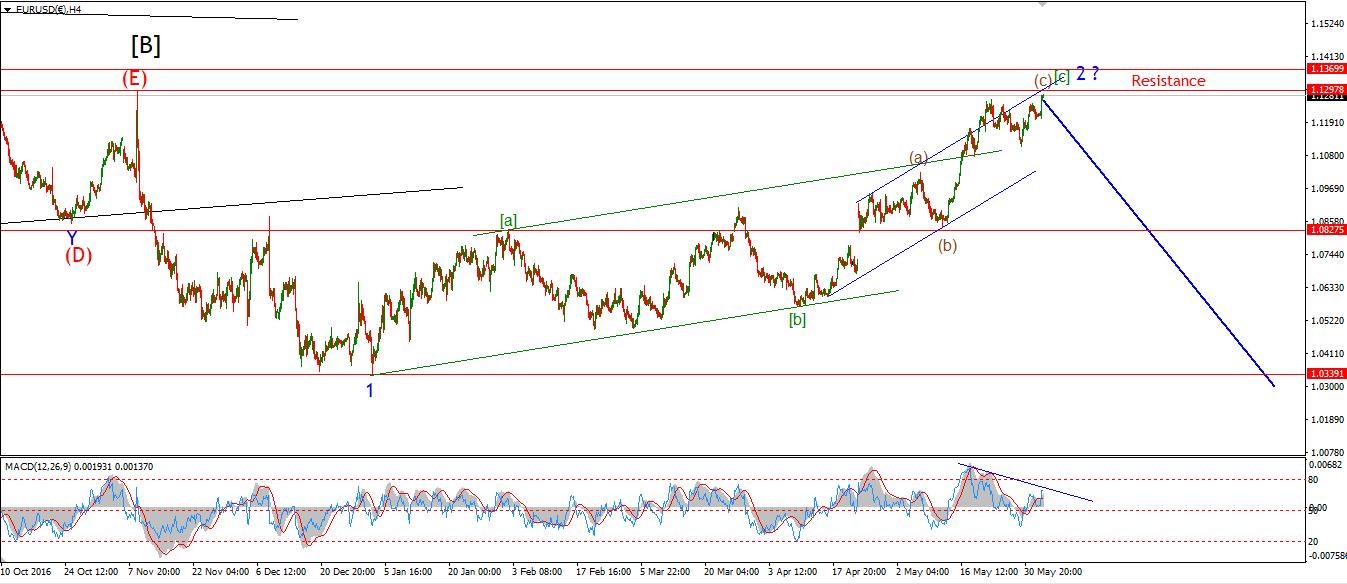Select the green [b] wave label
This screenshot has width=1347, height=584.
[797, 320]
